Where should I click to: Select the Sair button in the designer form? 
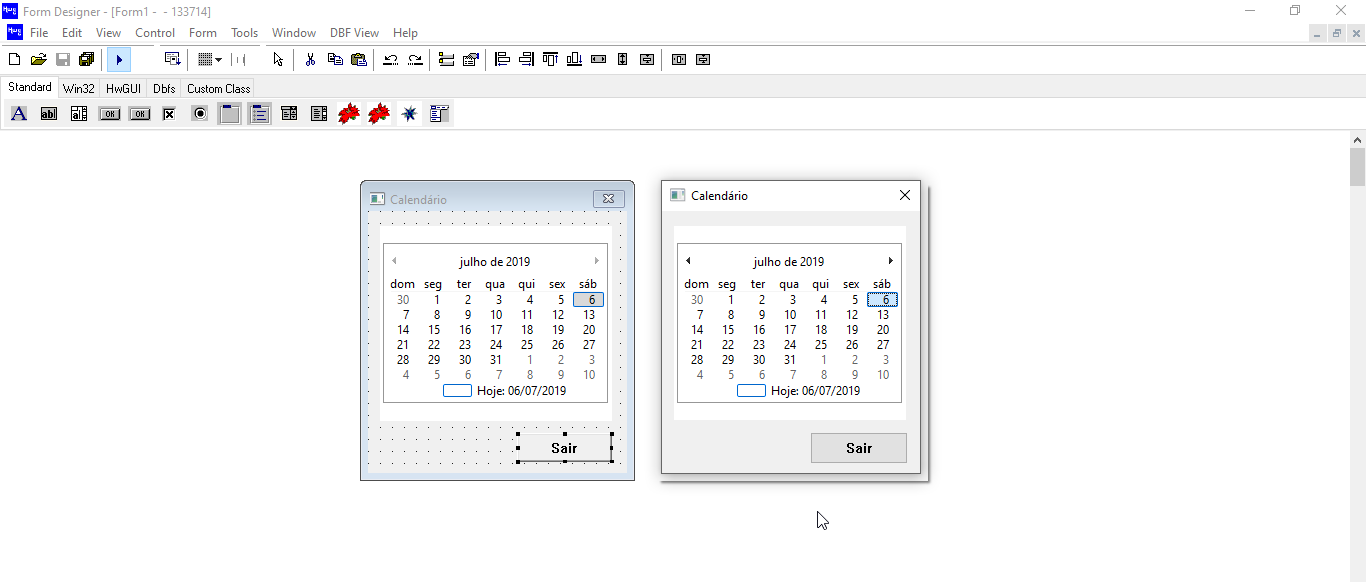(x=564, y=448)
